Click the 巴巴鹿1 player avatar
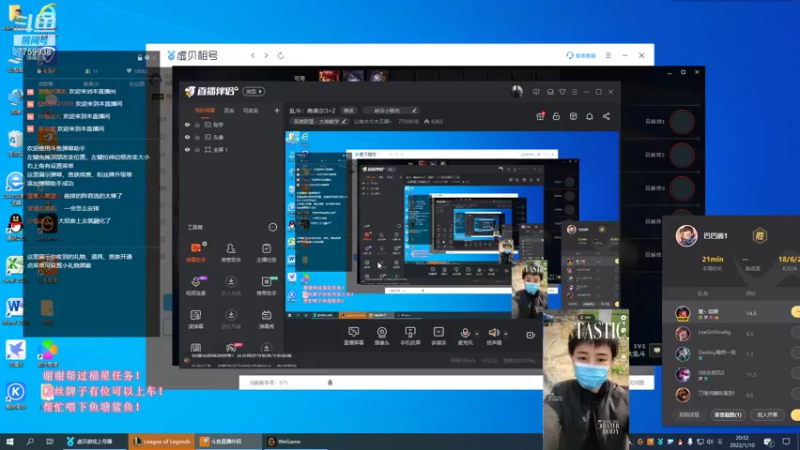800x450 pixels. (x=686, y=236)
